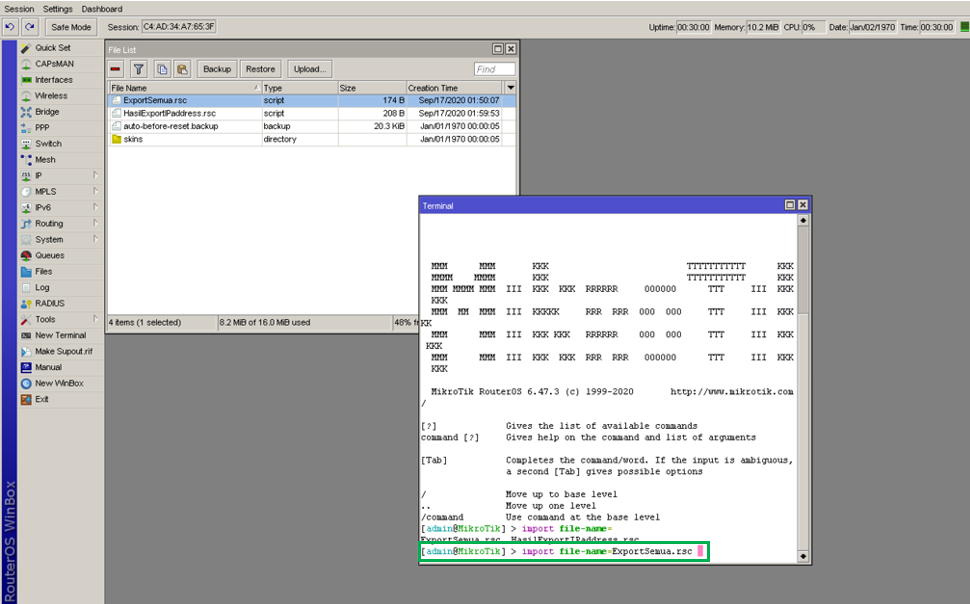Image resolution: width=970 pixels, height=604 pixels.
Task: Open the Interfaces sidebar item
Action: [x=61, y=80]
